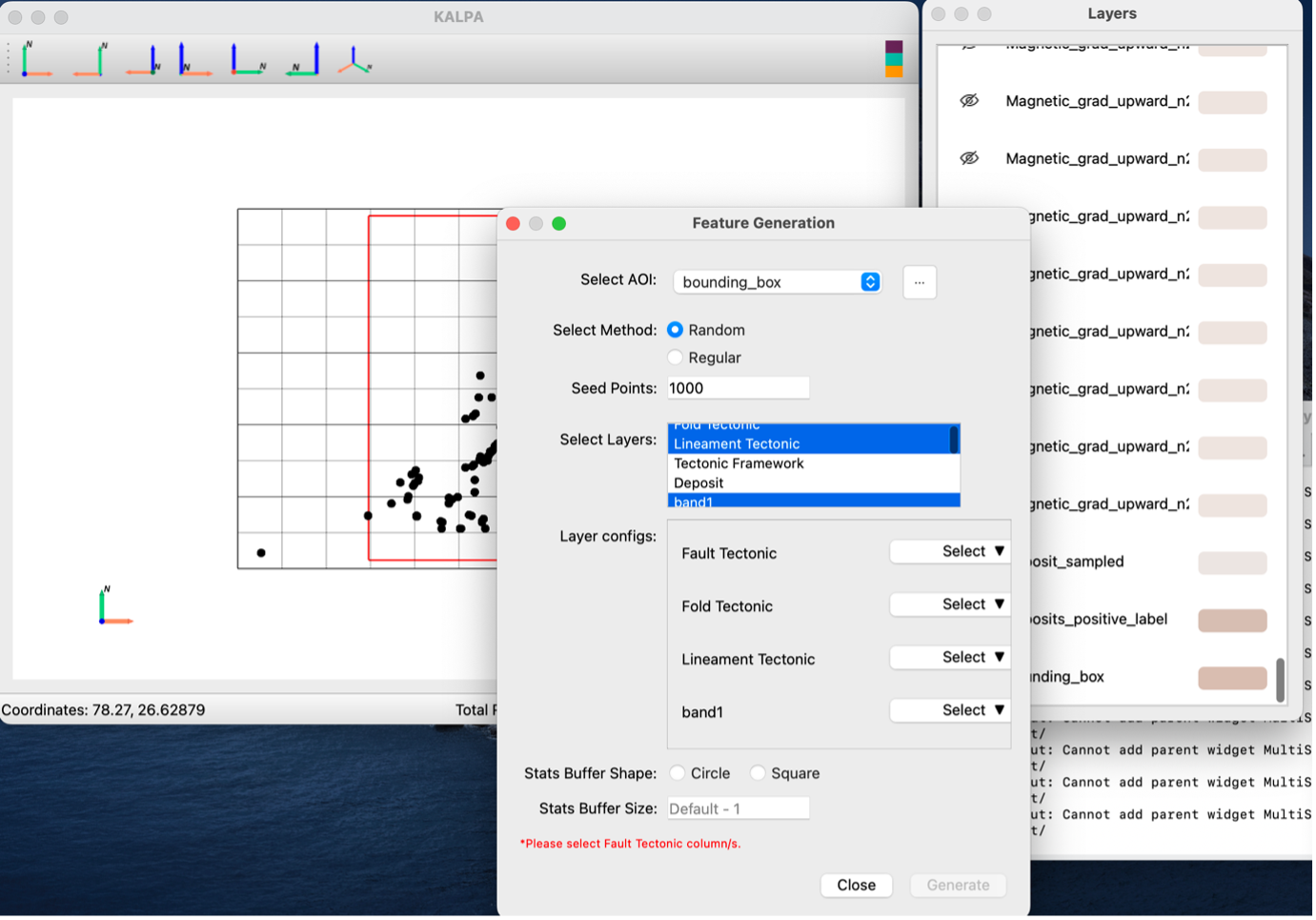
Task: Select view icon with blue up, orange right
Action: pyautogui.click(x=195, y=60)
